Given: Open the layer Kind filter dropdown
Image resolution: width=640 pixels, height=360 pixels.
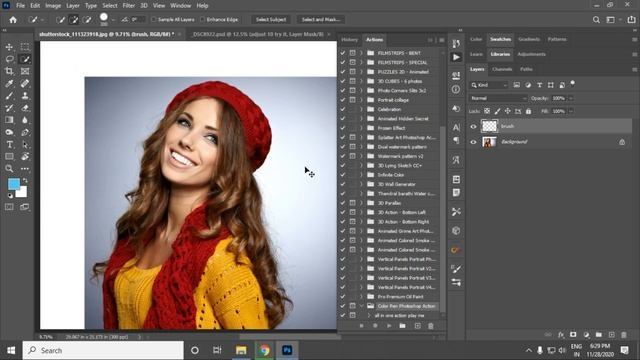Looking at the screenshot, I should 489,85.
